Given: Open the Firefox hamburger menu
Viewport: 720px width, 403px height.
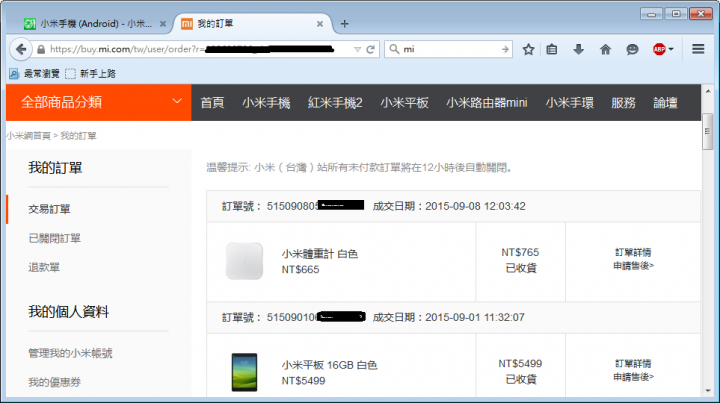Looking at the screenshot, I should click(x=698, y=49).
